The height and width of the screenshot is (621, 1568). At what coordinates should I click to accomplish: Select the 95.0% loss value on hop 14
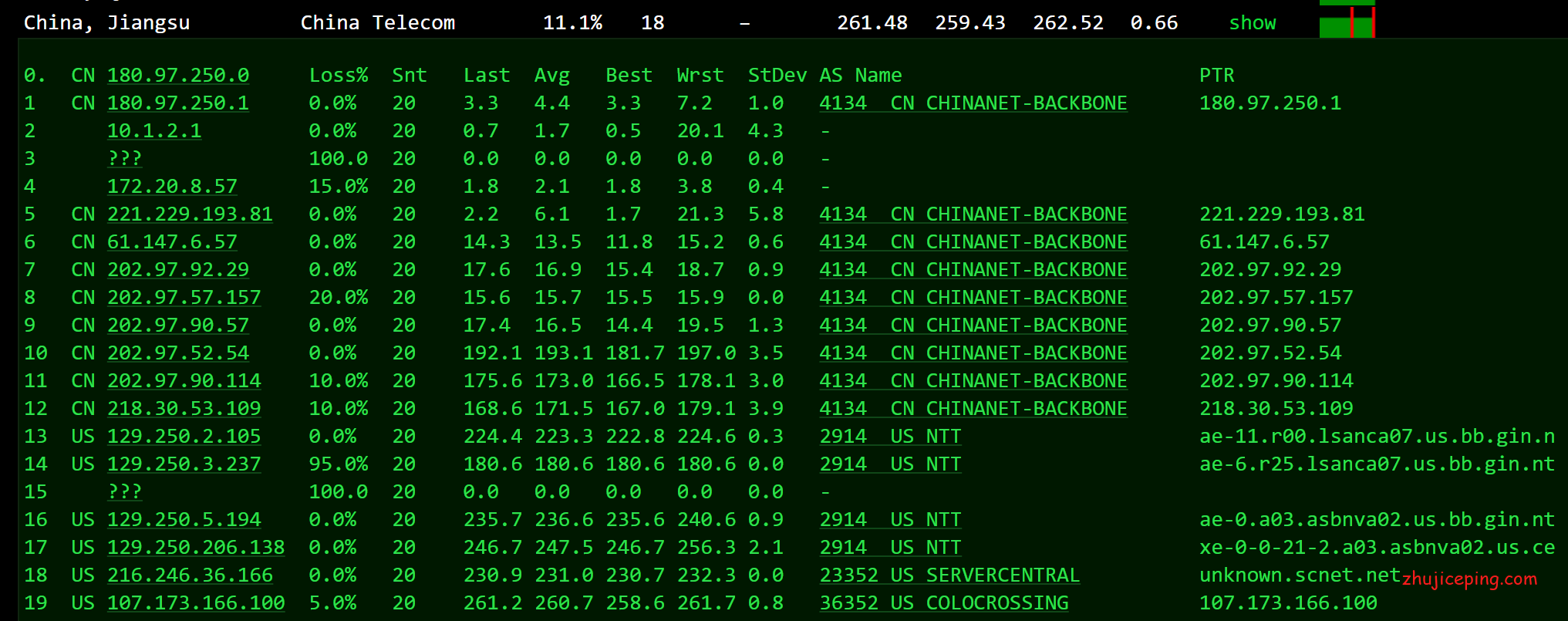(339, 464)
